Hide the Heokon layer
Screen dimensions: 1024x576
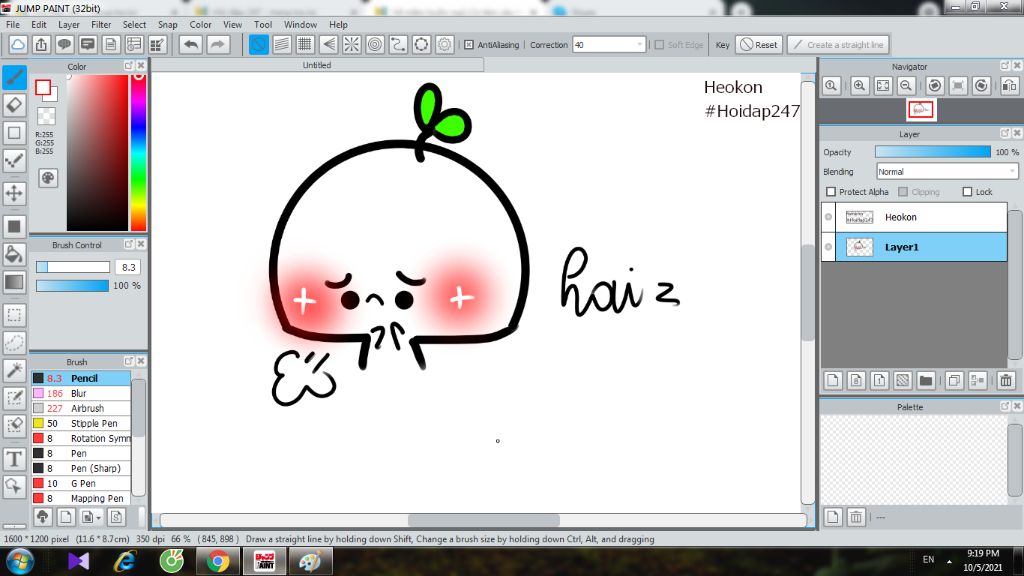[828, 217]
